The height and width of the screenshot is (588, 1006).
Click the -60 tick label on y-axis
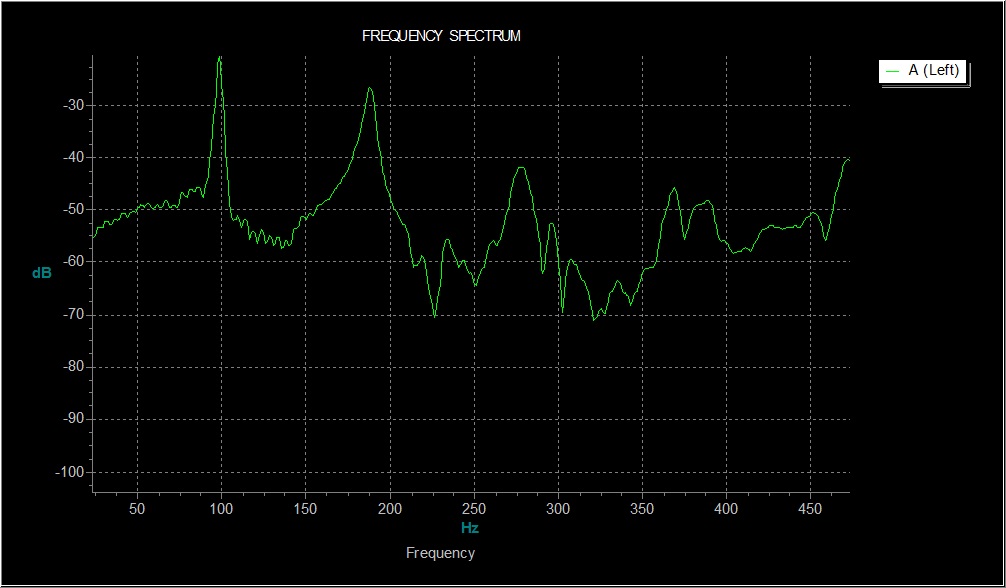point(73,262)
